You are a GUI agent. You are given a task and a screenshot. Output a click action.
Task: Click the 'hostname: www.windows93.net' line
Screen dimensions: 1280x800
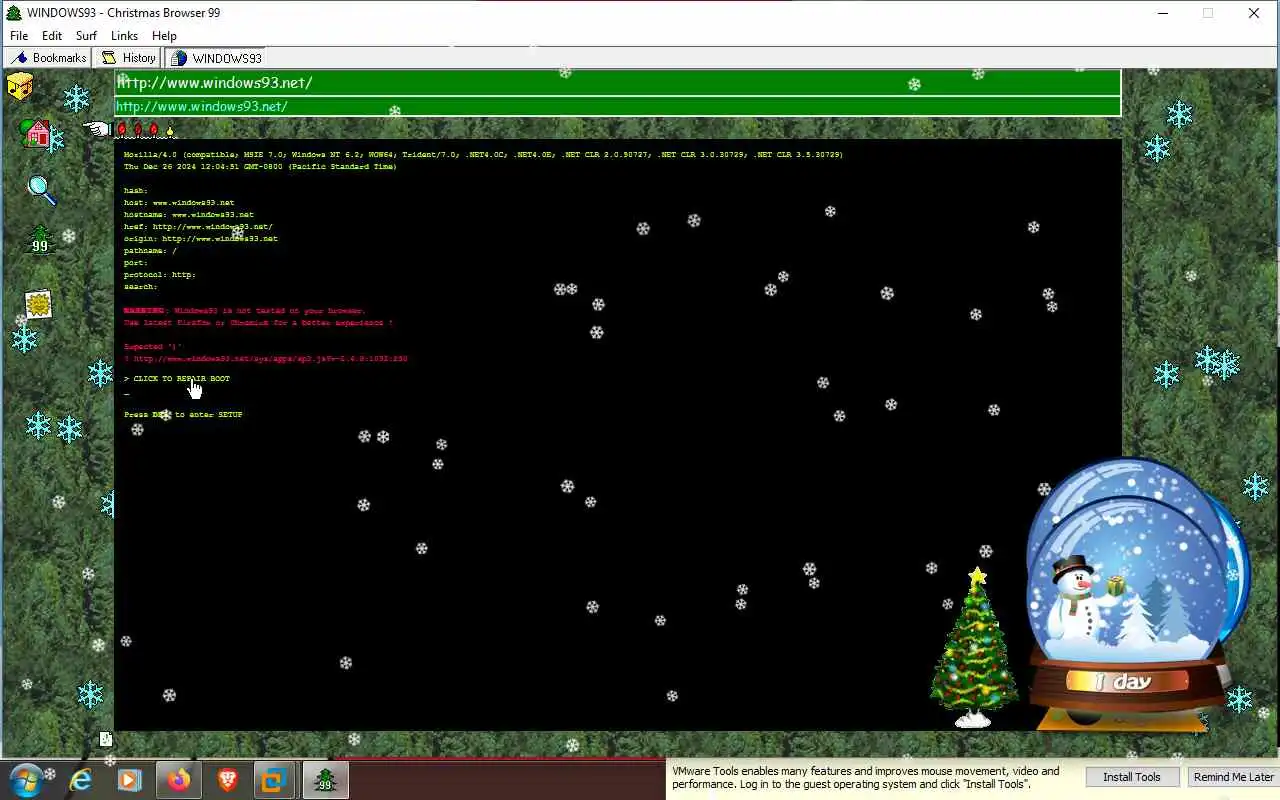point(189,215)
